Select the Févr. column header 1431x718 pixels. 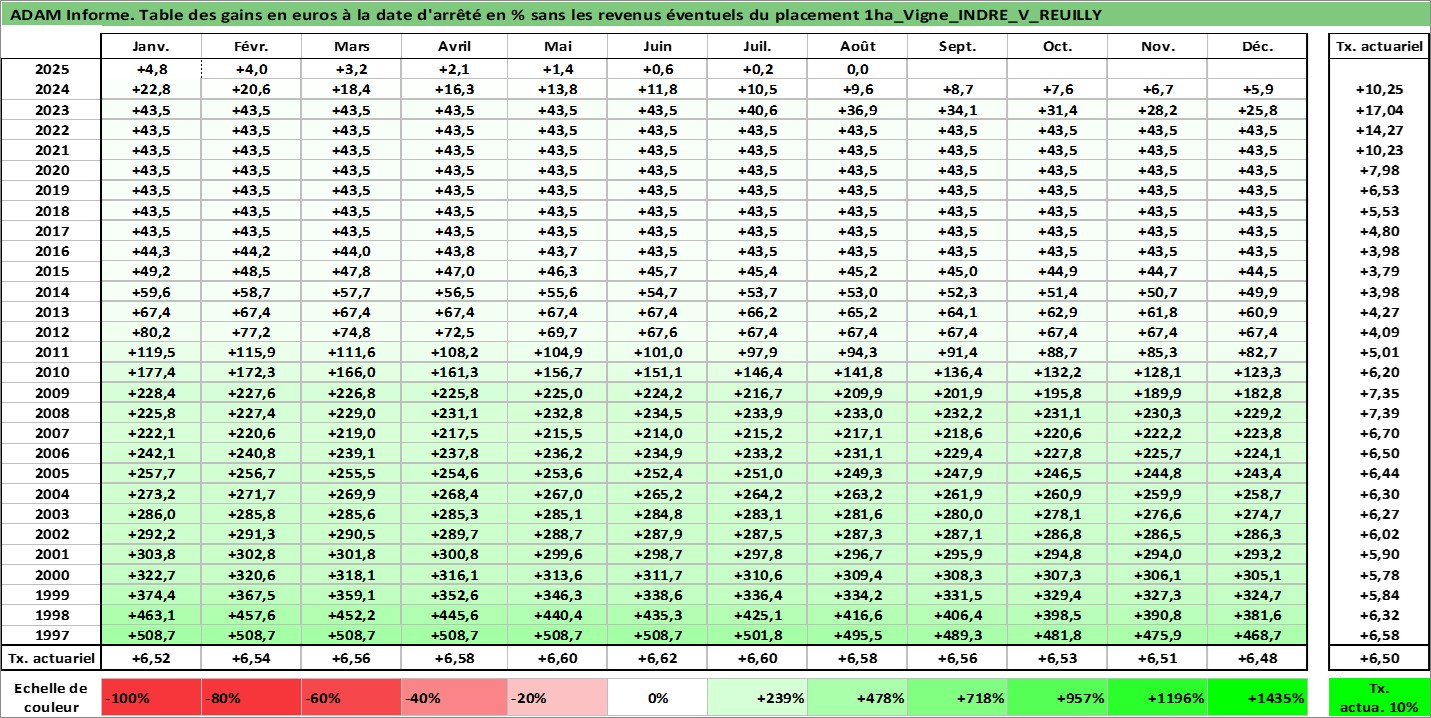(252, 47)
